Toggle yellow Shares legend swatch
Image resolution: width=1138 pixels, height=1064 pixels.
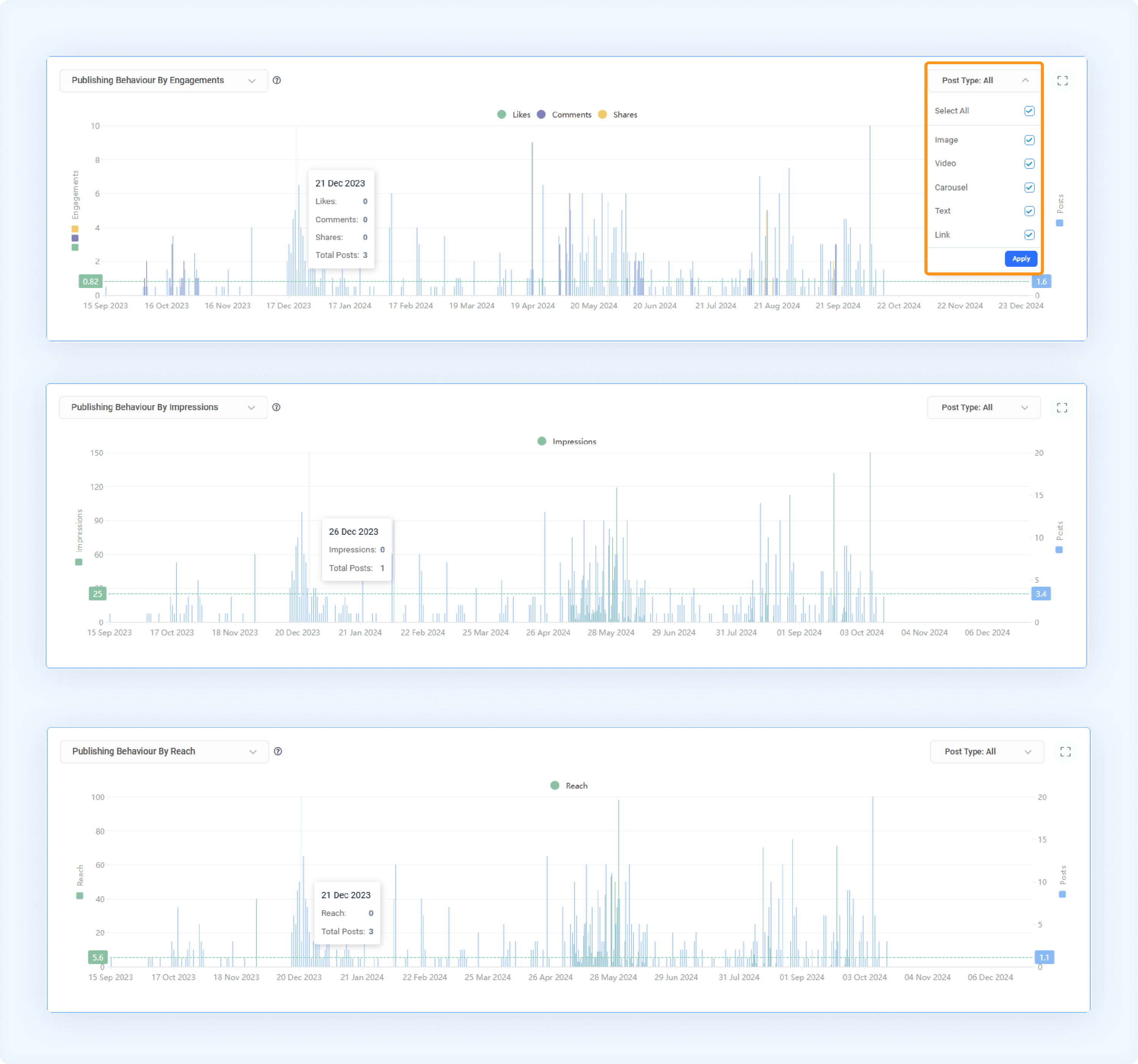tap(602, 115)
